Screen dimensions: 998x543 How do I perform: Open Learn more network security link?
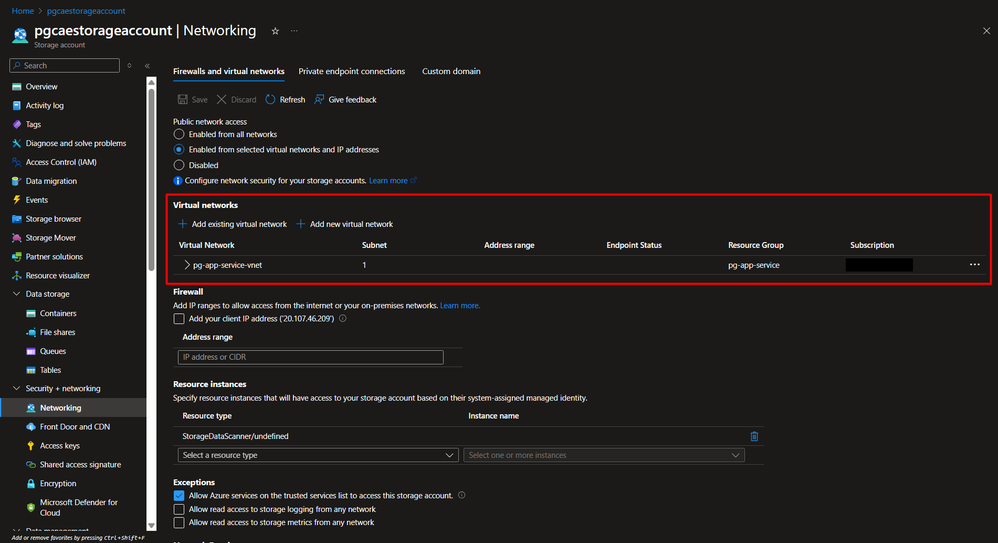pos(392,181)
